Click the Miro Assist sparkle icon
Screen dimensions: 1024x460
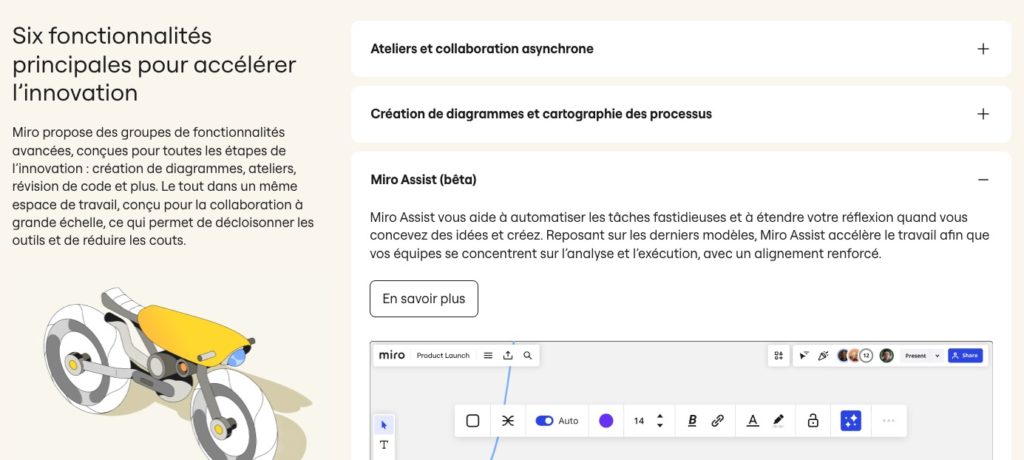click(x=850, y=421)
